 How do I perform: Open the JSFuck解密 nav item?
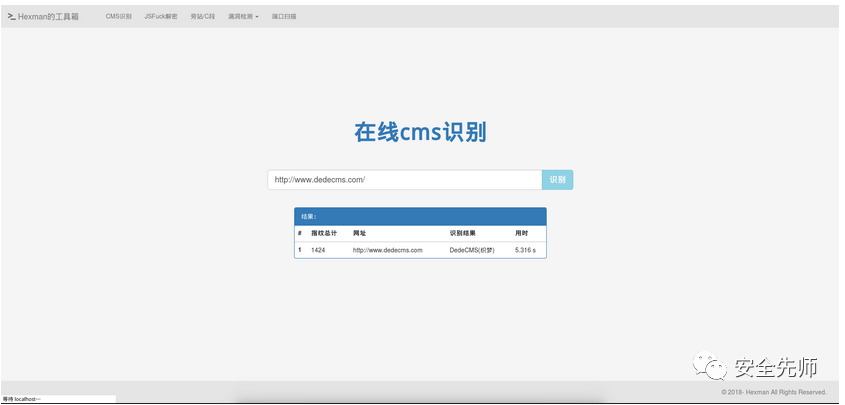(x=161, y=17)
